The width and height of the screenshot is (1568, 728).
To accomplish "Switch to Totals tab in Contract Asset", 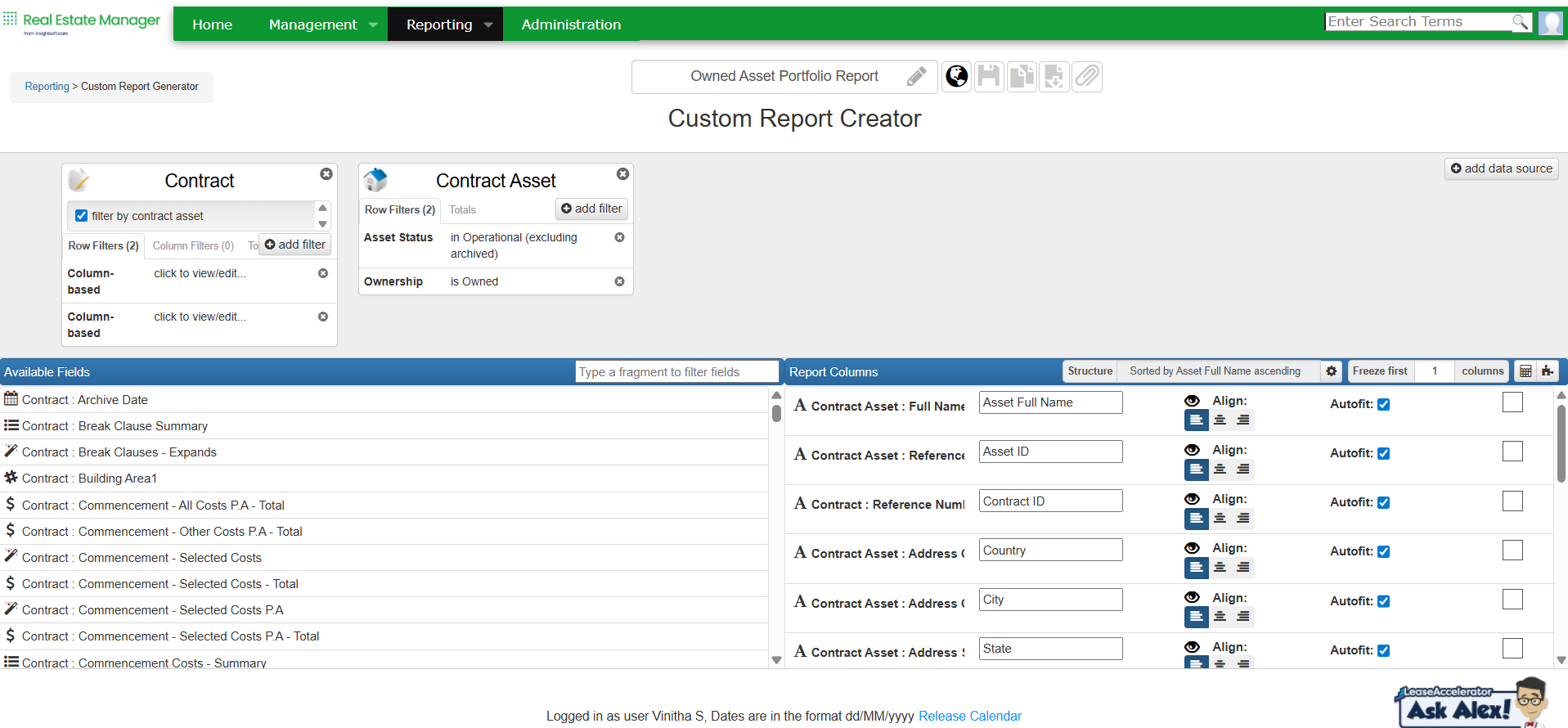I will pyautogui.click(x=462, y=210).
